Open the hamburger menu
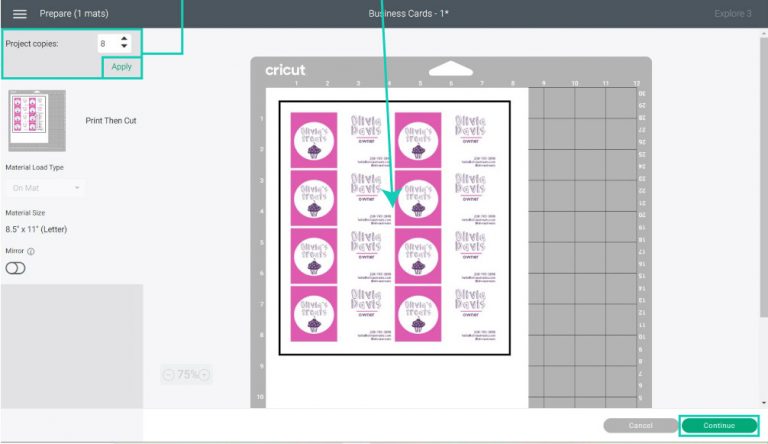The height and width of the screenshot is (444, 768). (20, 14)
